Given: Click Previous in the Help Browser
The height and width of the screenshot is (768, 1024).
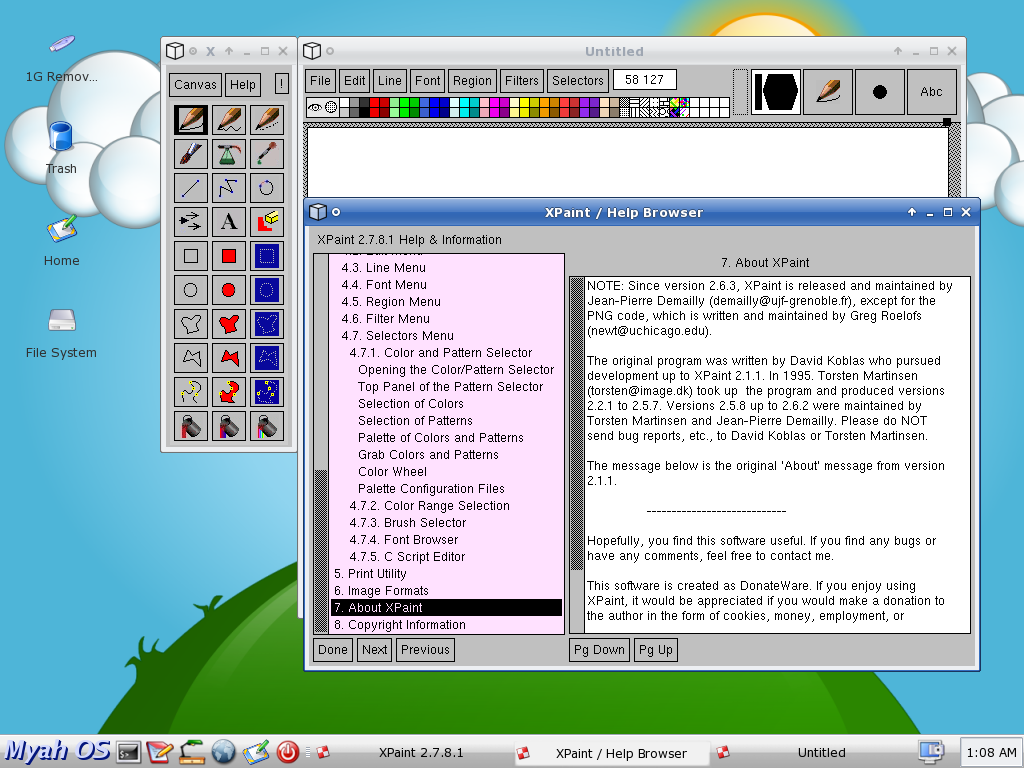Looking at the screenshot, I should tap(425, 650).
